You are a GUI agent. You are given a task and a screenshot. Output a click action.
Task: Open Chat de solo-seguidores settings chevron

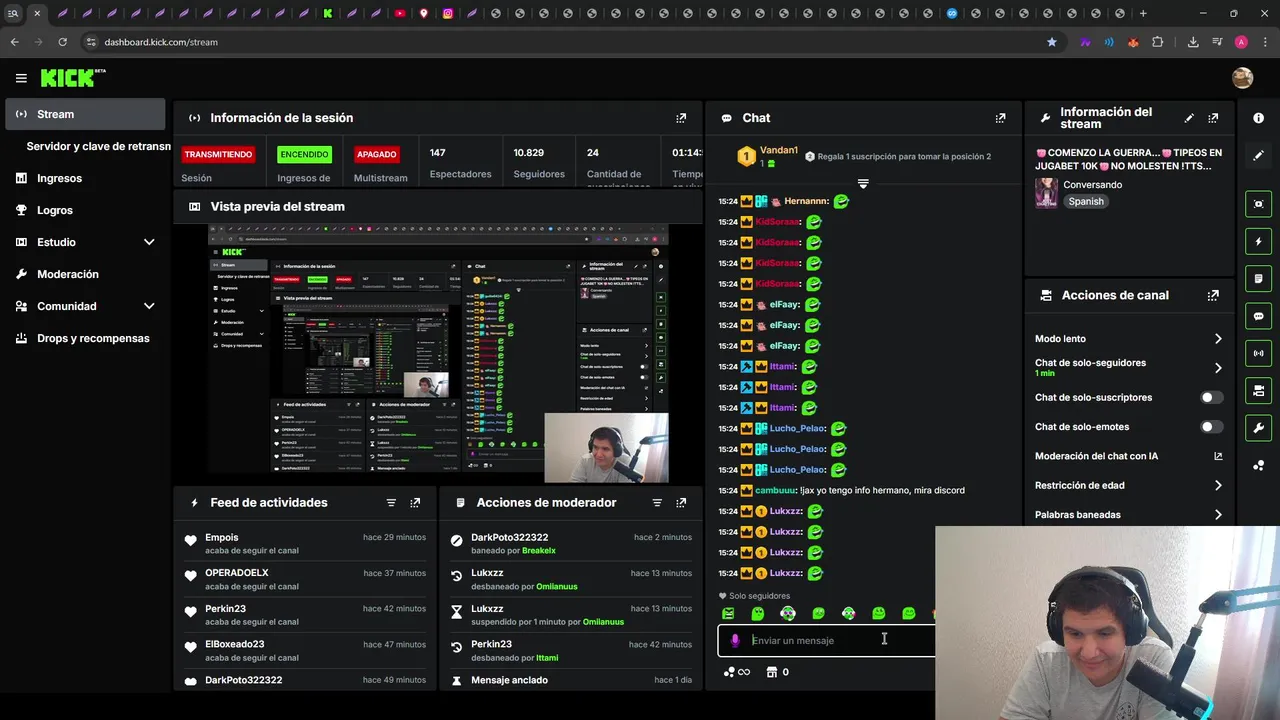tap(1218, 368)
